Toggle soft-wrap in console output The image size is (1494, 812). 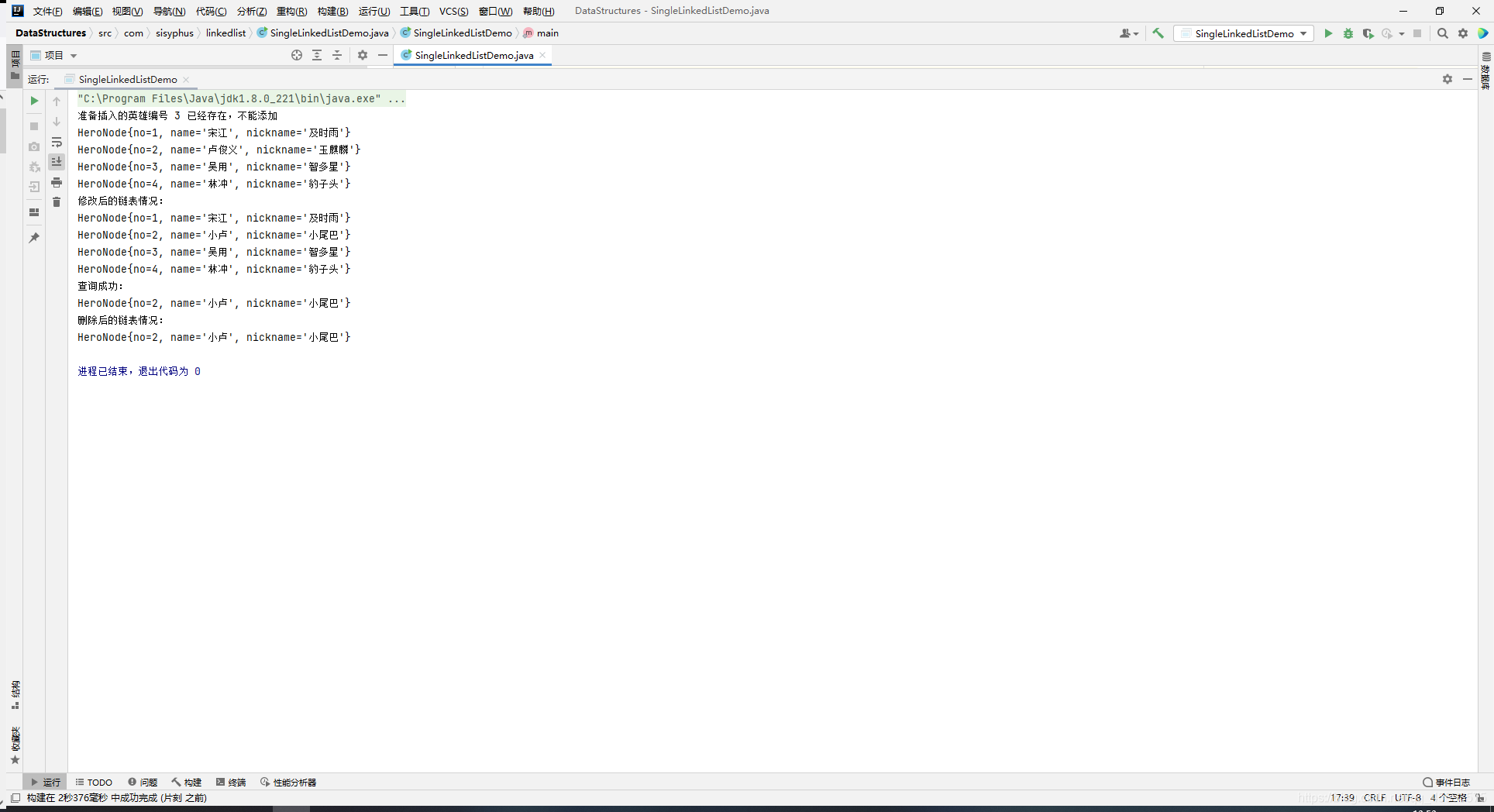click(x=57, y=143)
